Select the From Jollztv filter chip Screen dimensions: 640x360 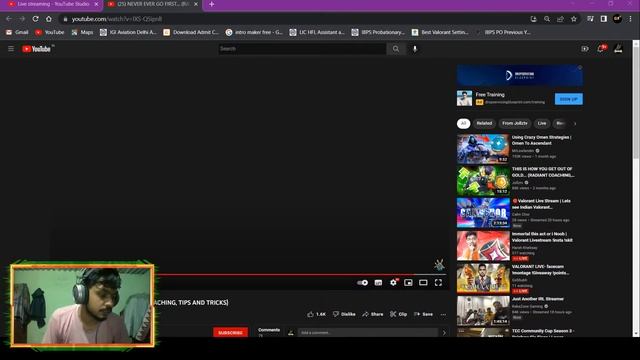(515, 123)
